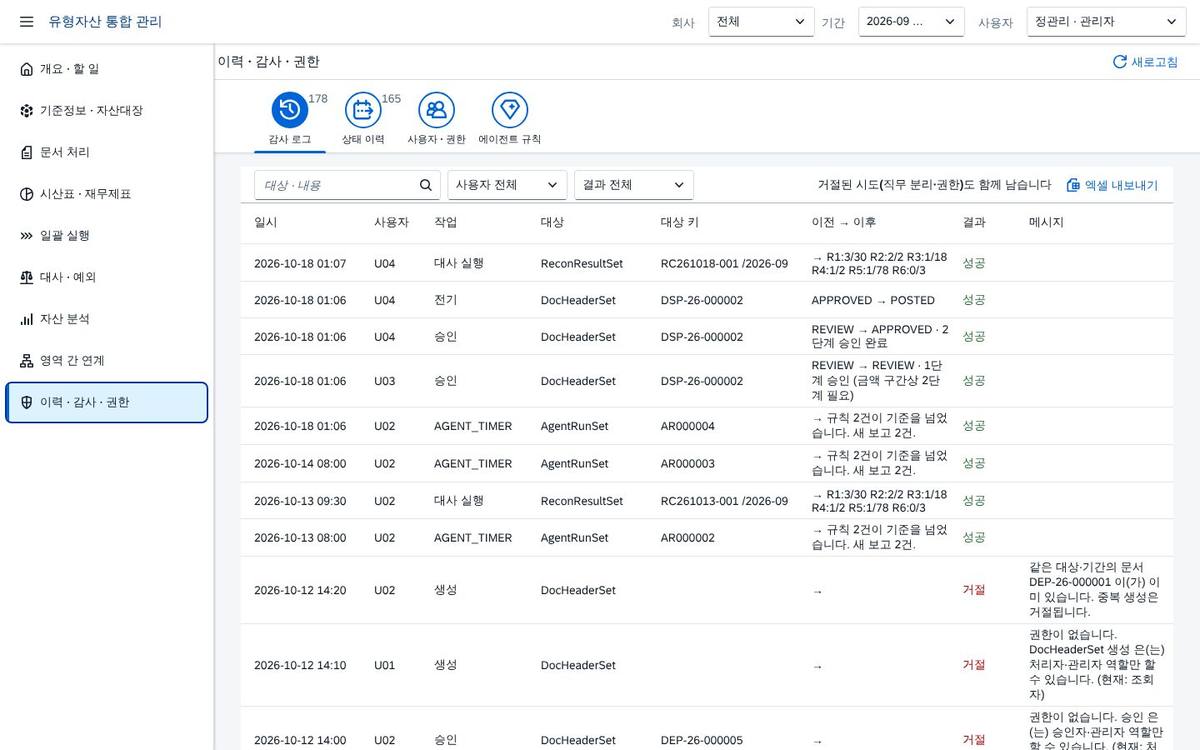Click the refresh arrow icon
This screenshot has width=1200, height=750.
(x=1120, y=62)
